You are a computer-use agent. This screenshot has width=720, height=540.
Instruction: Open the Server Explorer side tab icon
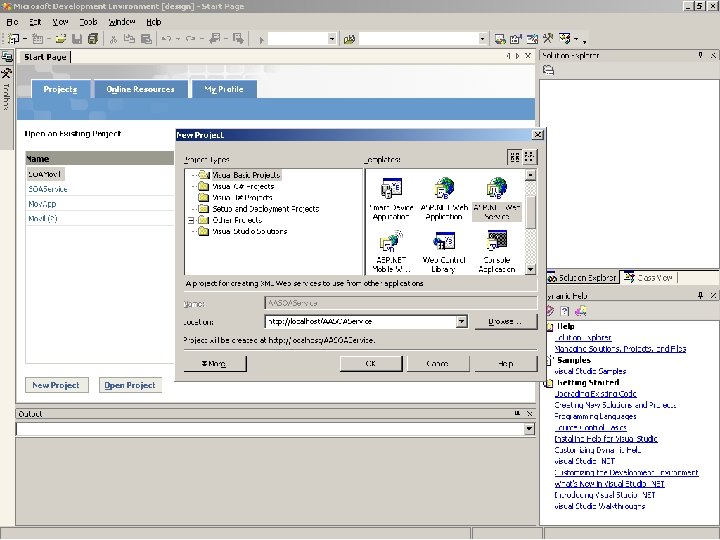pyautogui.click(x=7, y=57)
